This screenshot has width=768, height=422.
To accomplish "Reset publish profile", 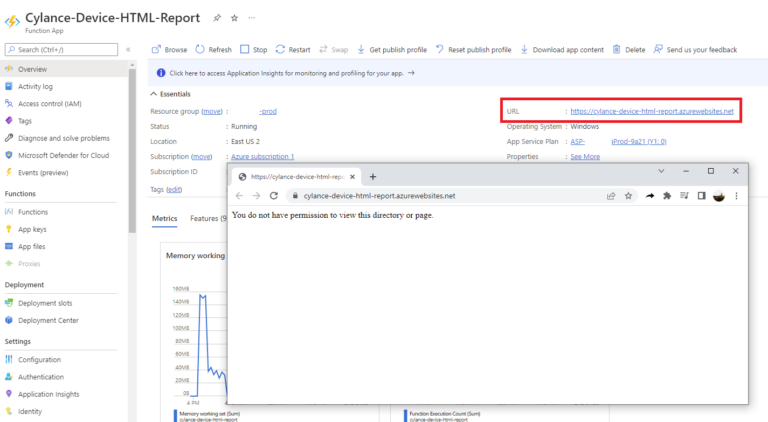I will [474, 49].
